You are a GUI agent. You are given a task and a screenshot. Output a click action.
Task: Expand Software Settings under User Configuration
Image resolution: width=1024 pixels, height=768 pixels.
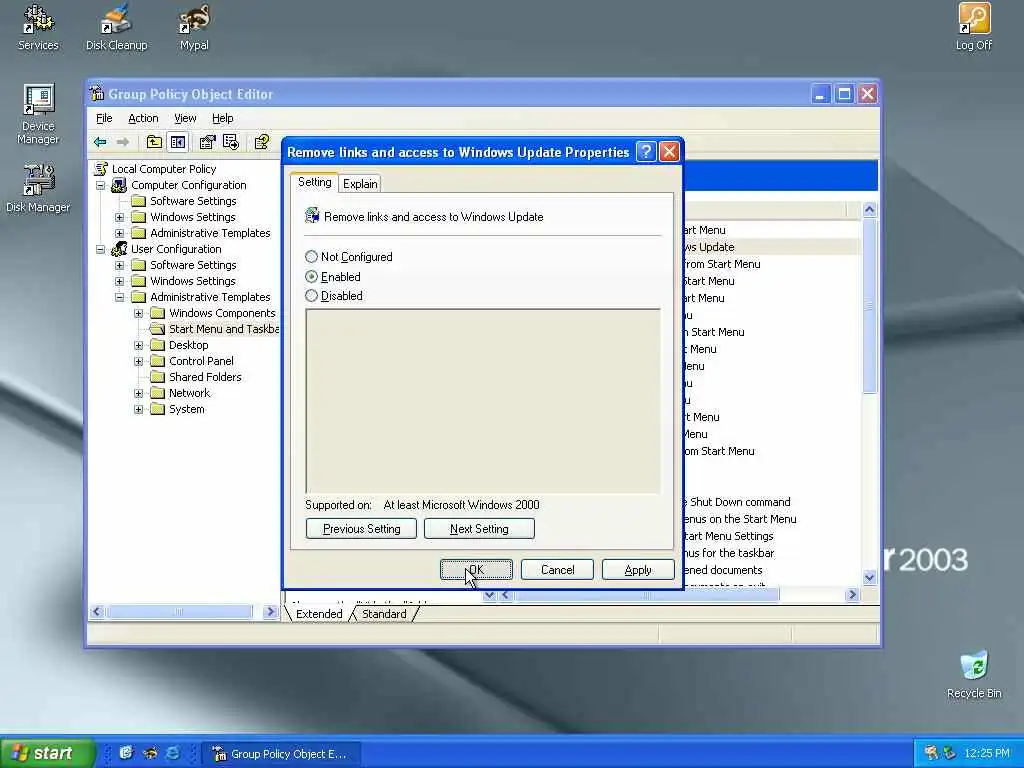[120, 265]
